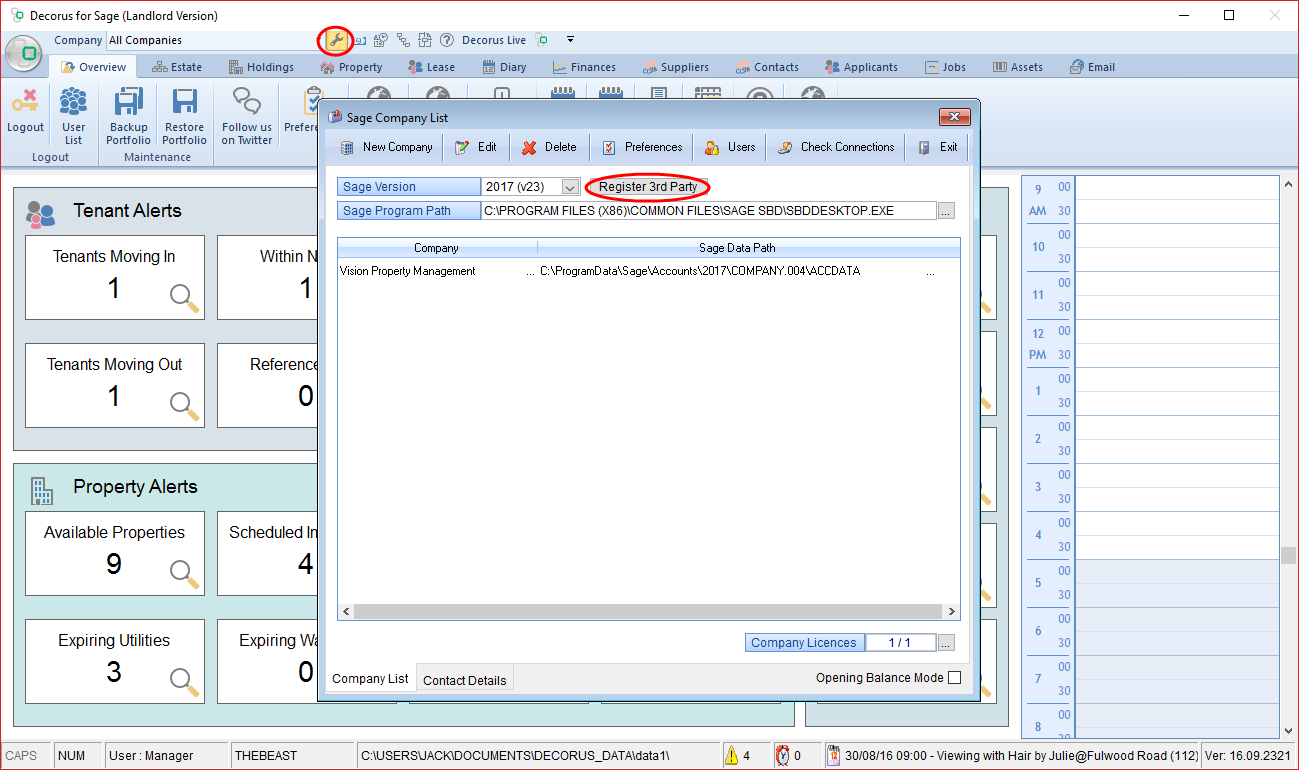Open the Estate ribbon tab
The image size is (1299, 770).
tap(177, 67)
